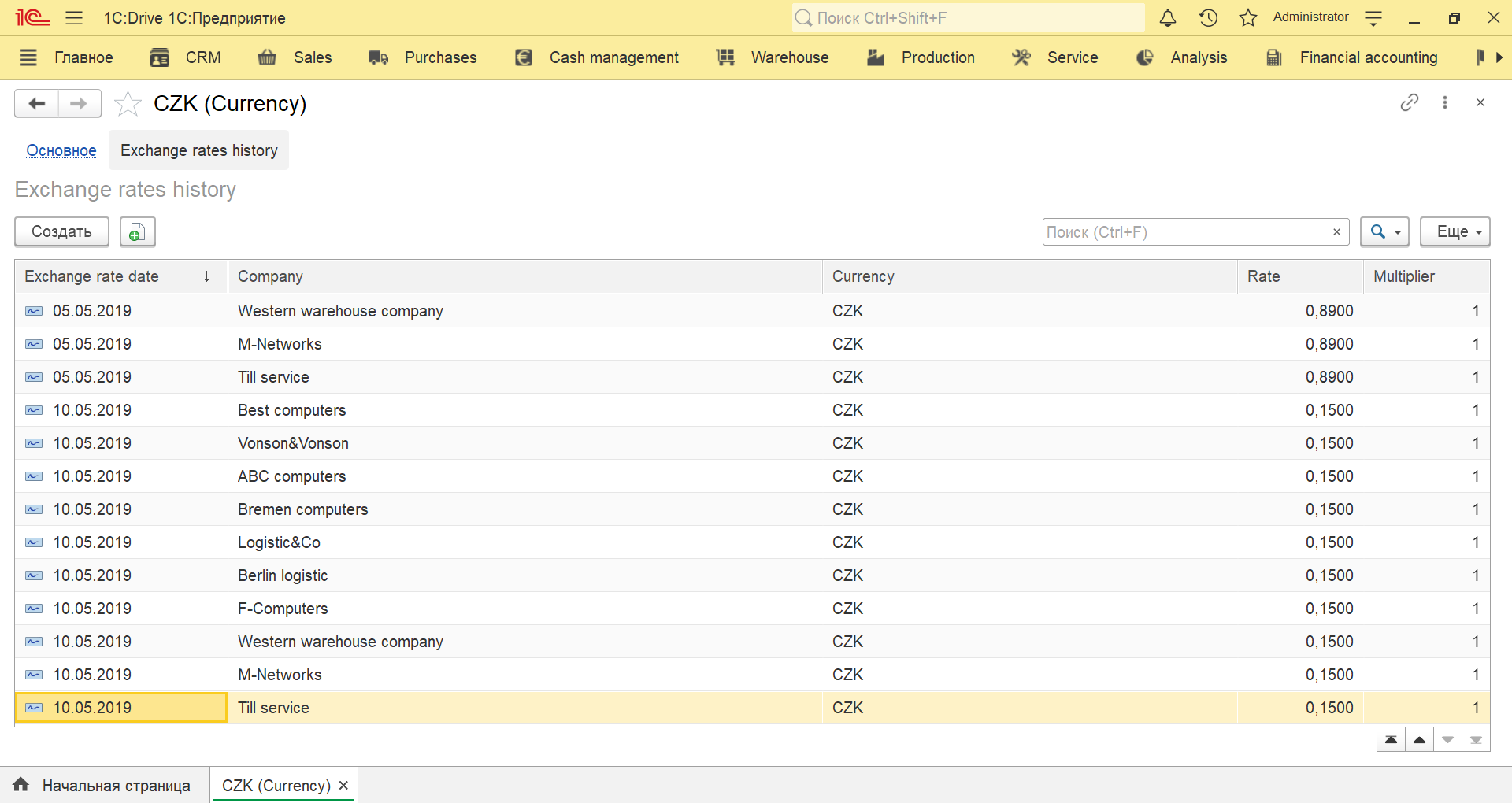
Task: Click the create-by-copying icon button
Action: point(137,231)
